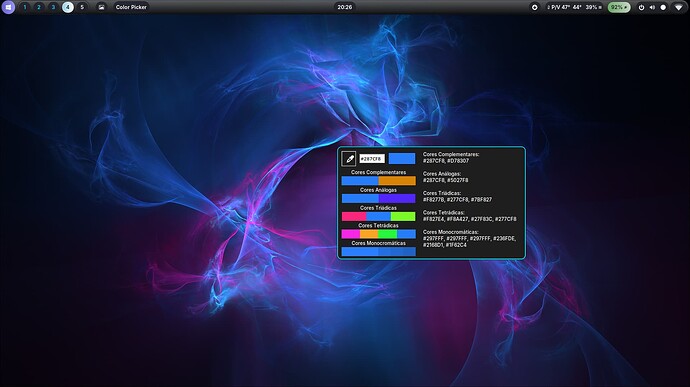Viewport: 690px width, 387px height.
Task: Open the Wi-Fi network icon
Action: click(x=679, y=7)
